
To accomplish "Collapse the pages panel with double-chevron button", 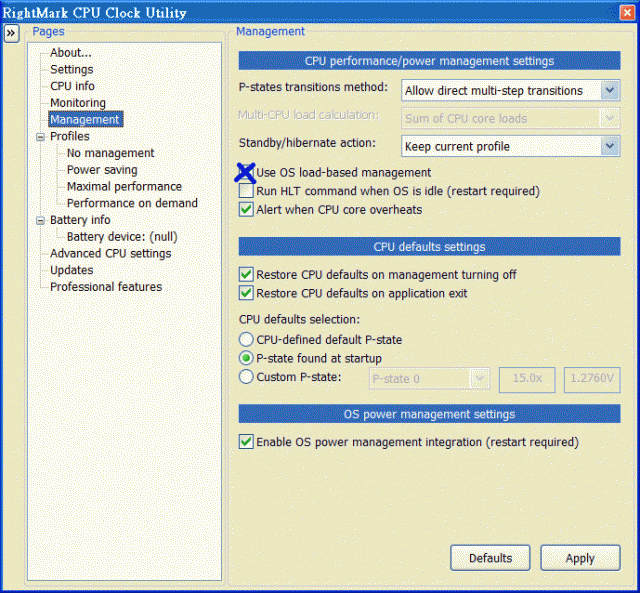I will 11,33.
